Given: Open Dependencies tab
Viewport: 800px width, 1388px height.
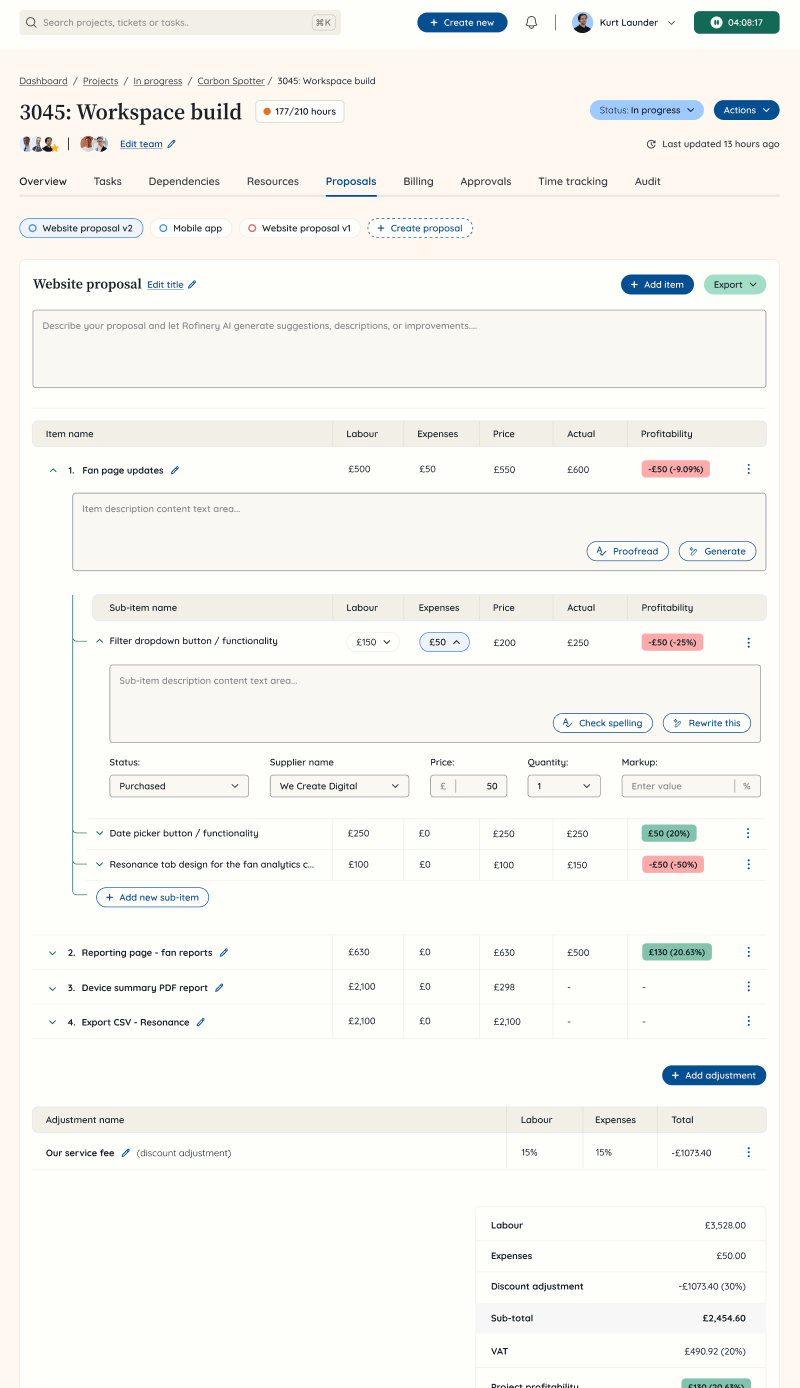Looking at the screenshot, I should click(184, 181).
